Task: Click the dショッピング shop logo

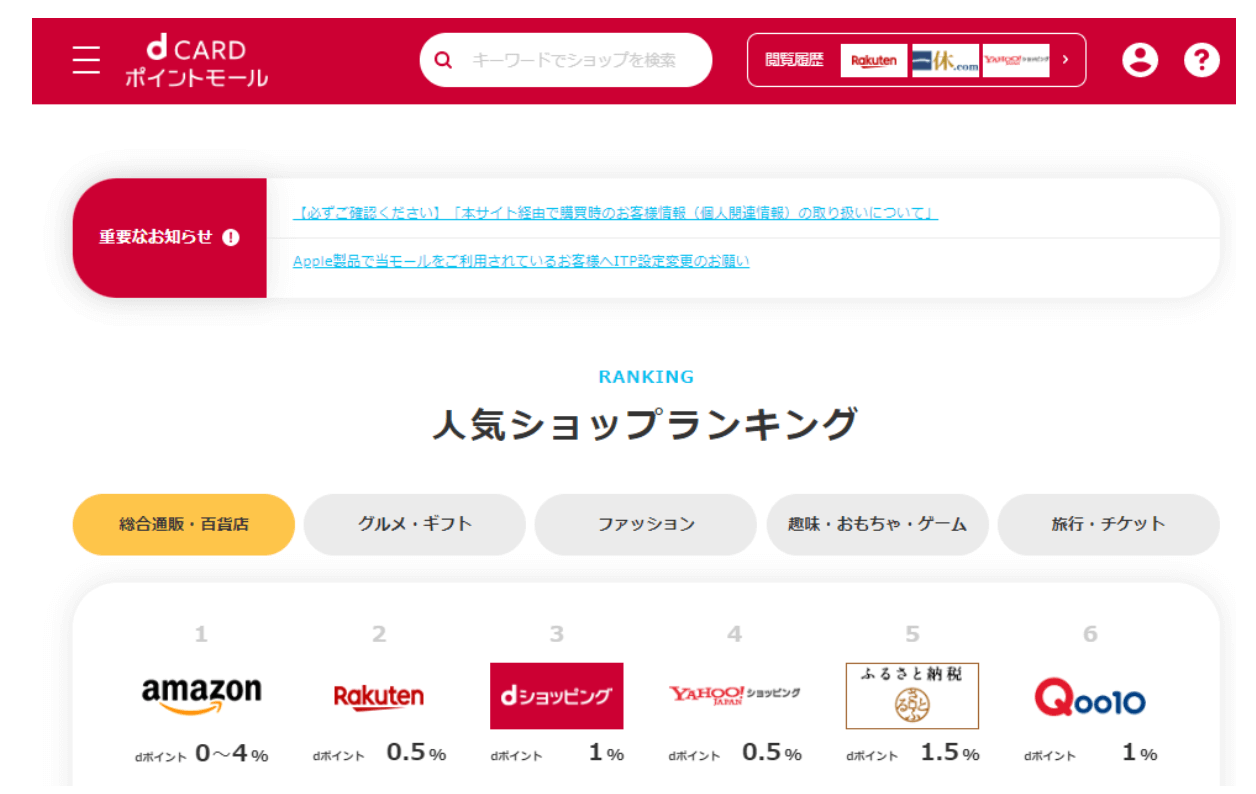Action: [556, 696]
